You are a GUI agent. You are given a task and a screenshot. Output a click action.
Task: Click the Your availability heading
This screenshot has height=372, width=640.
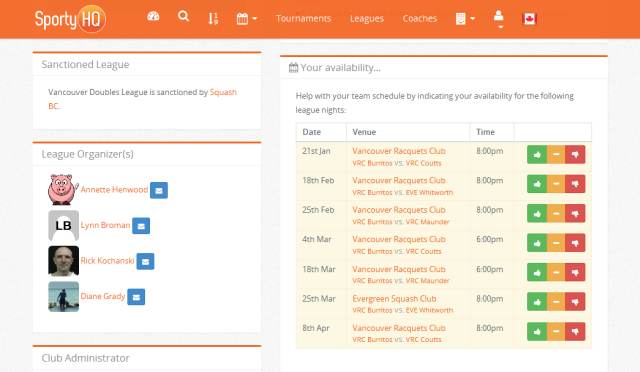pos(335,67)
